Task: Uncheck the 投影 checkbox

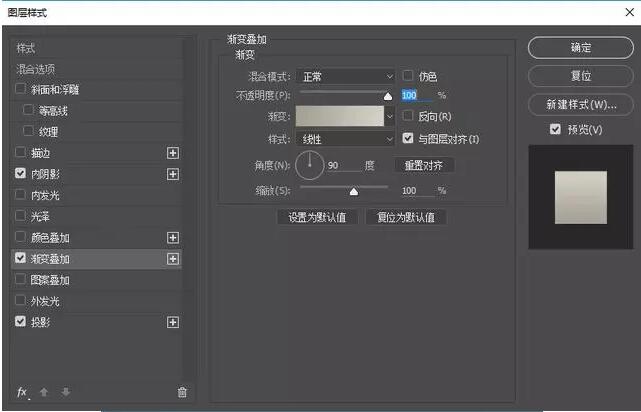Action: tap(20, 321)
